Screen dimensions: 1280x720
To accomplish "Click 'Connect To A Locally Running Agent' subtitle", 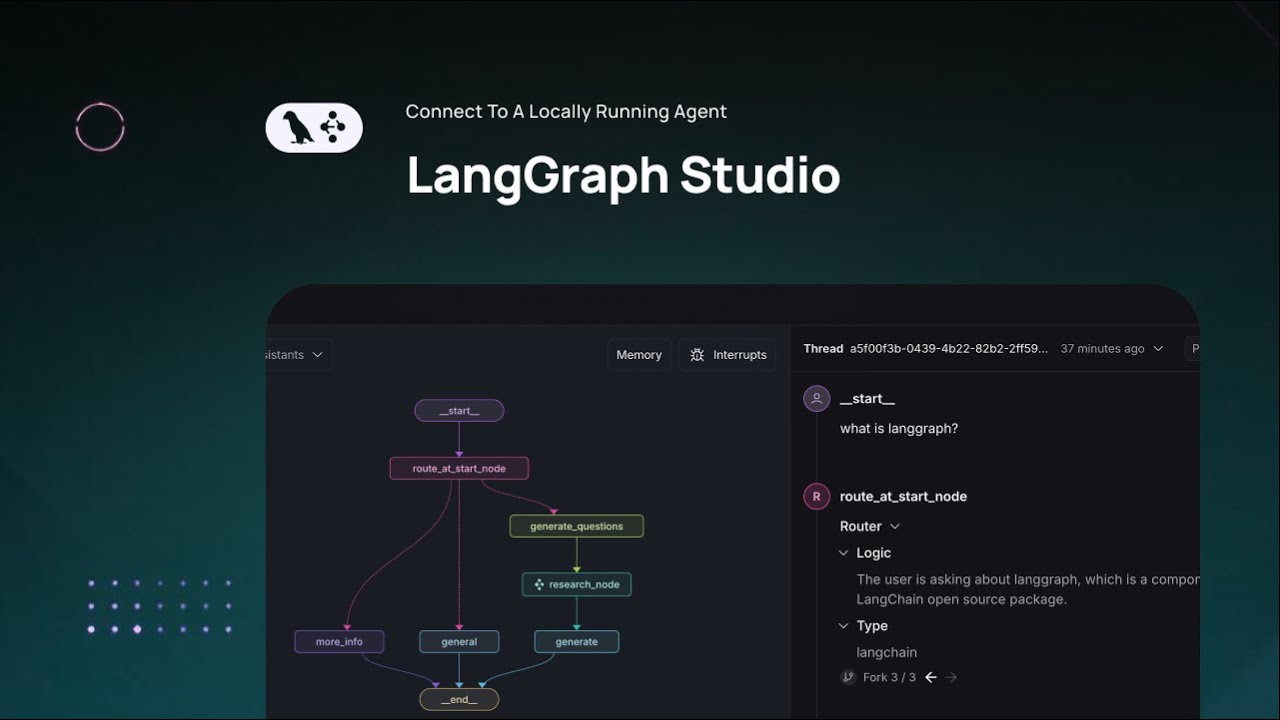I will point(566,111).
